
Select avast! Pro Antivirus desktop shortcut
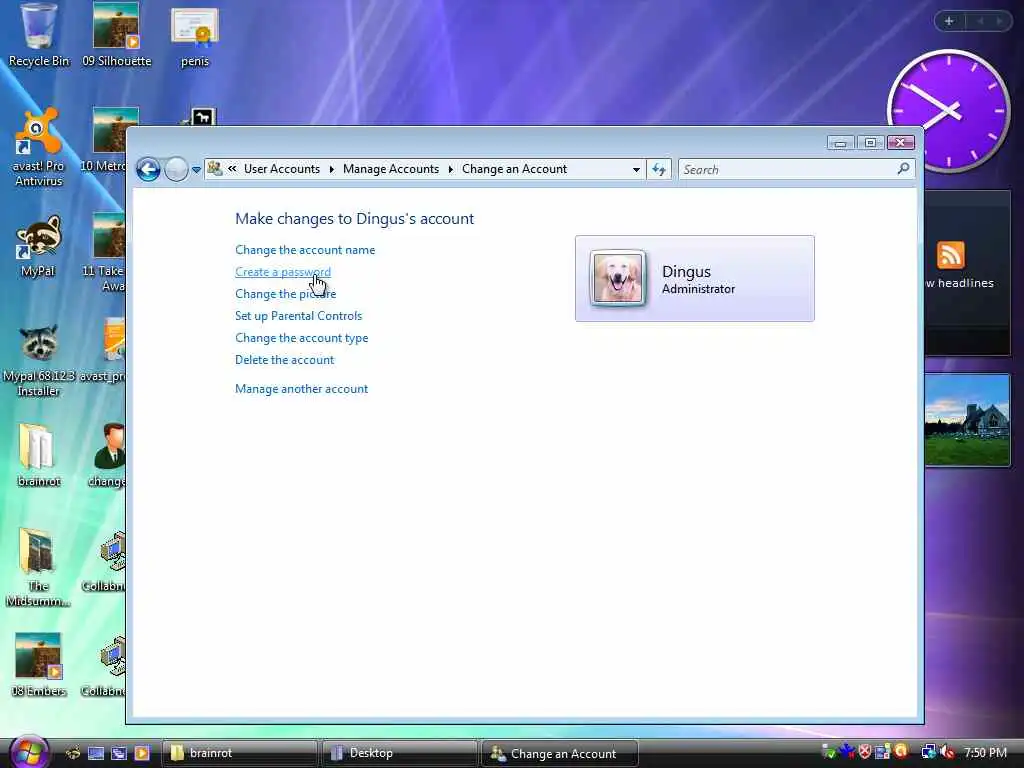click(39, 148)
